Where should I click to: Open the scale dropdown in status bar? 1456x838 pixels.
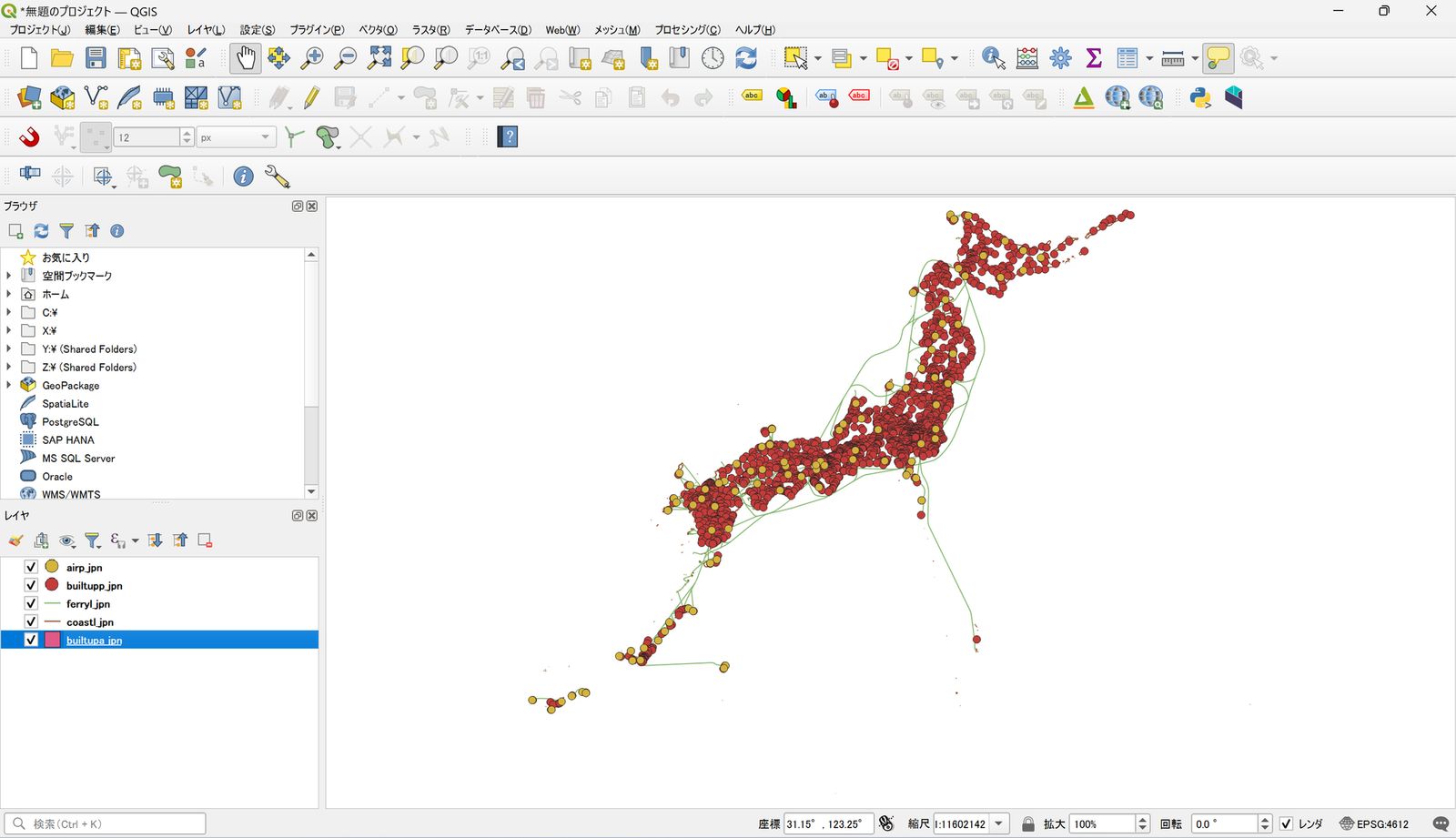pos(999,823)
